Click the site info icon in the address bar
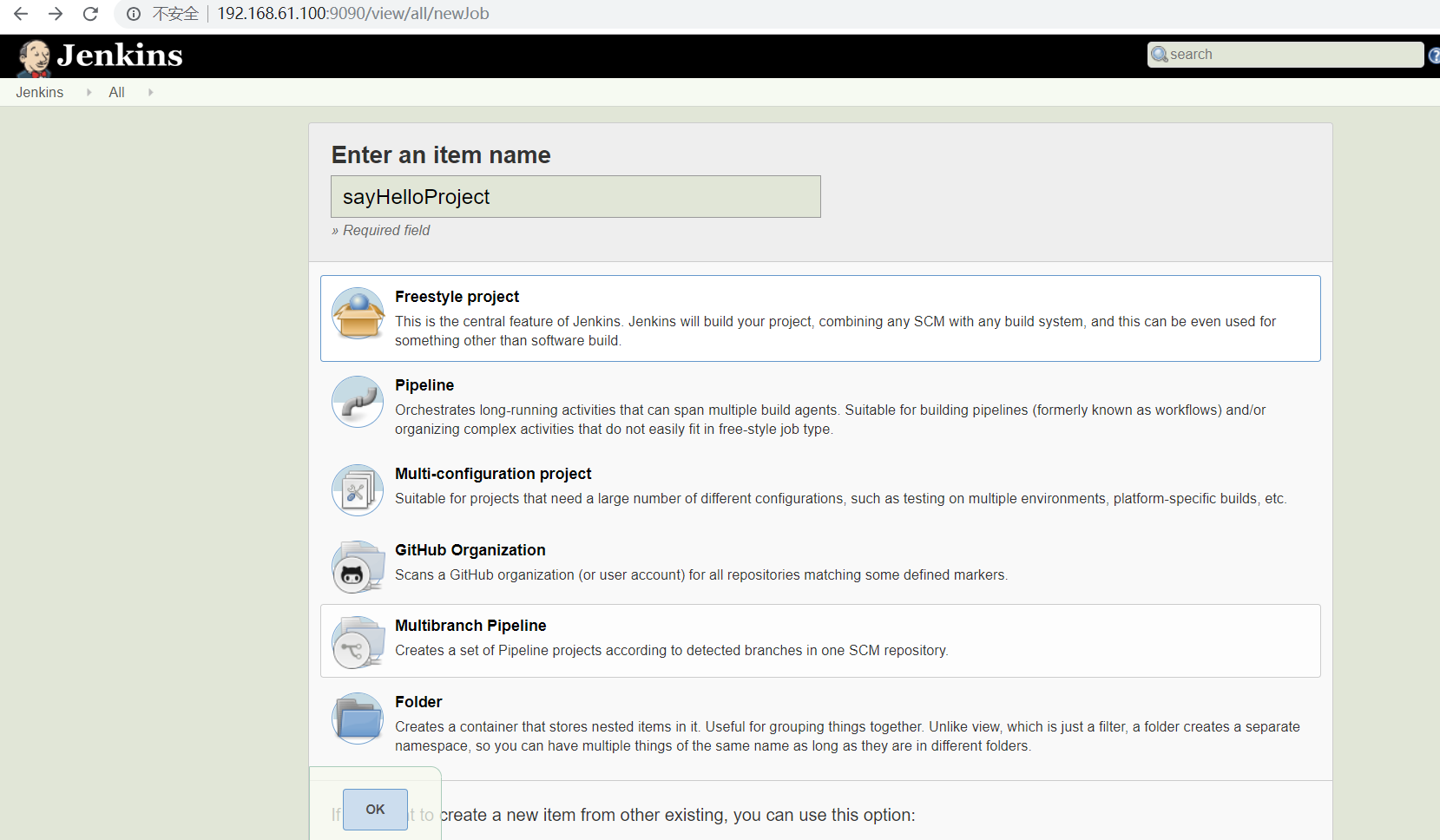This screenshot has width=1440, height=840. pos(134,14)
